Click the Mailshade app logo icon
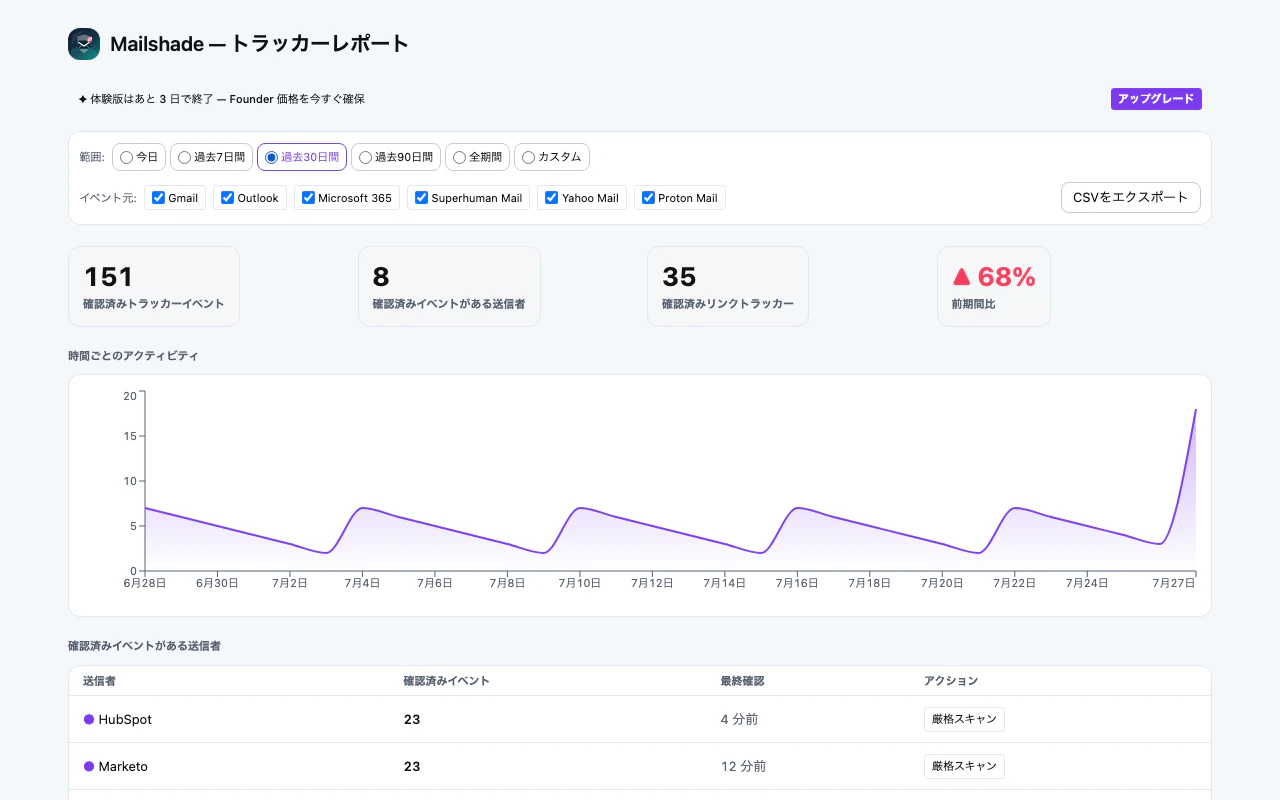The width and height of the screenshot is (1280, 800). pyautogui.click(x=84, y=44)
